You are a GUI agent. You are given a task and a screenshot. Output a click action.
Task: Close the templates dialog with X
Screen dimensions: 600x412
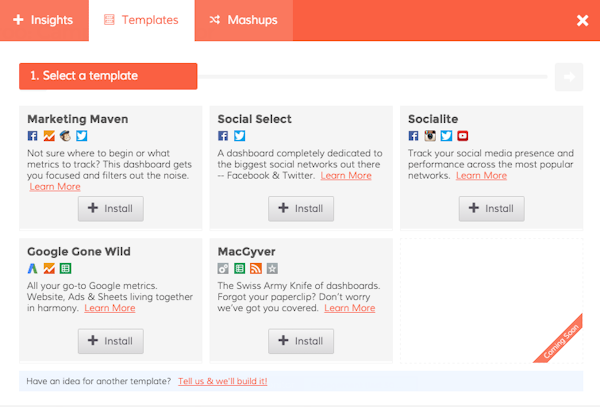tap(582, 20)
